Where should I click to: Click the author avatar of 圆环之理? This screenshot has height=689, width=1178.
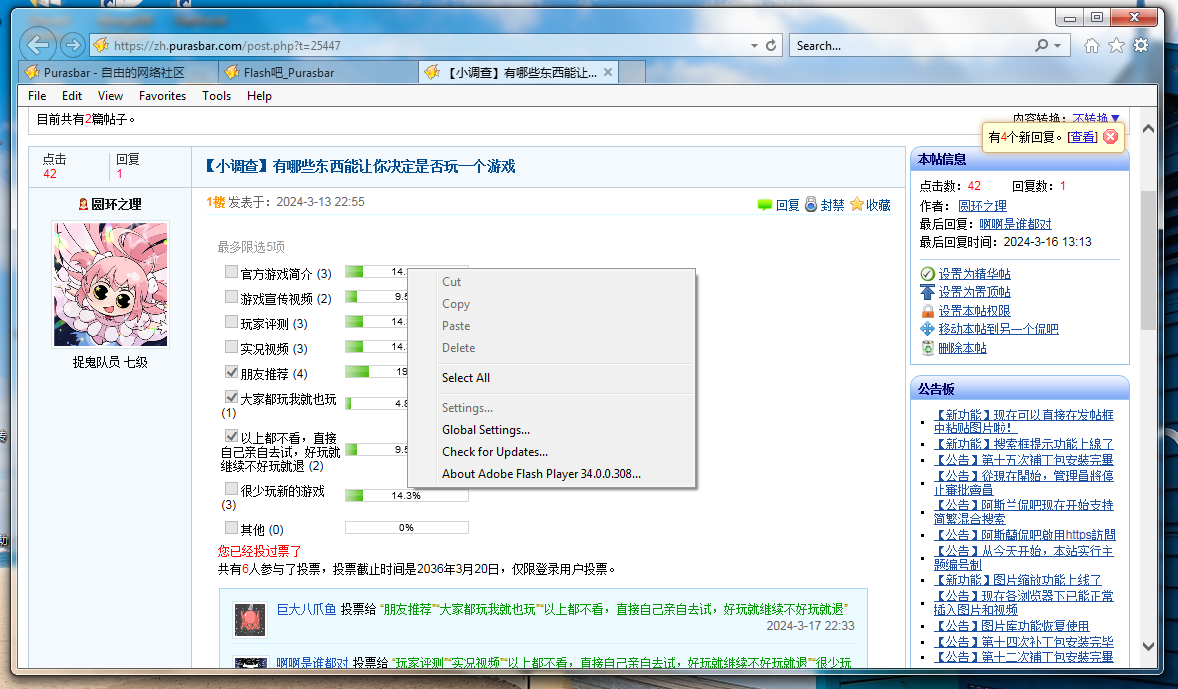110,284
